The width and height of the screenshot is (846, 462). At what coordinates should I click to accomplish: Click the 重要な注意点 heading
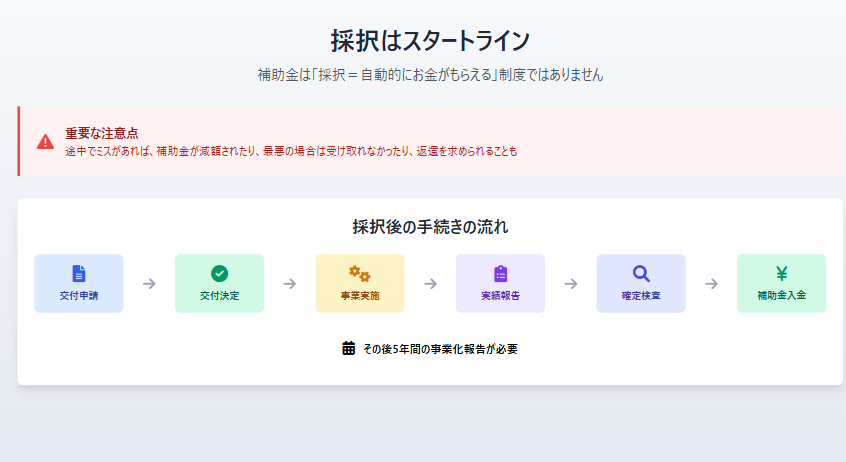click(x=101, y=133)
